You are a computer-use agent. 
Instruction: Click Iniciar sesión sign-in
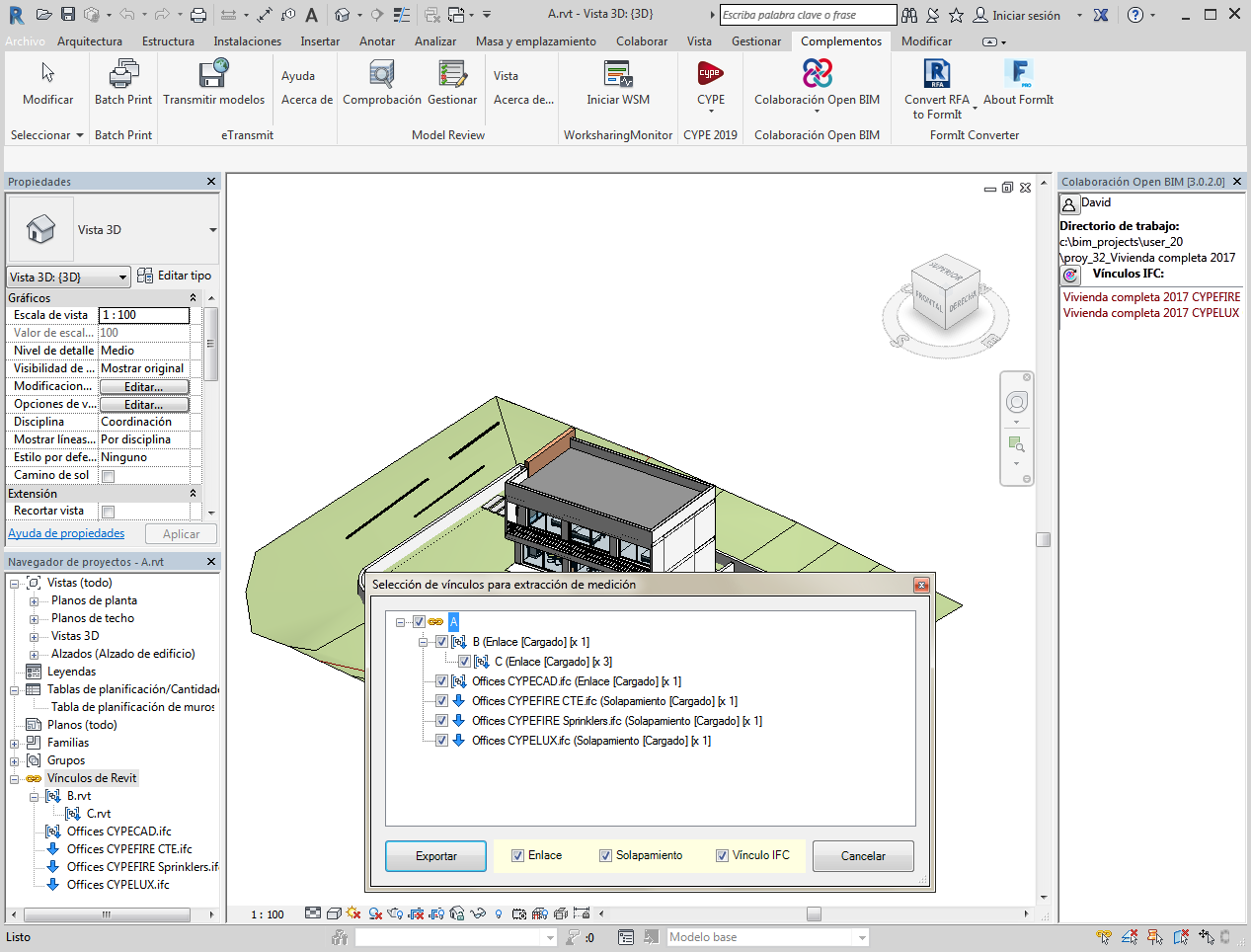1016,15
